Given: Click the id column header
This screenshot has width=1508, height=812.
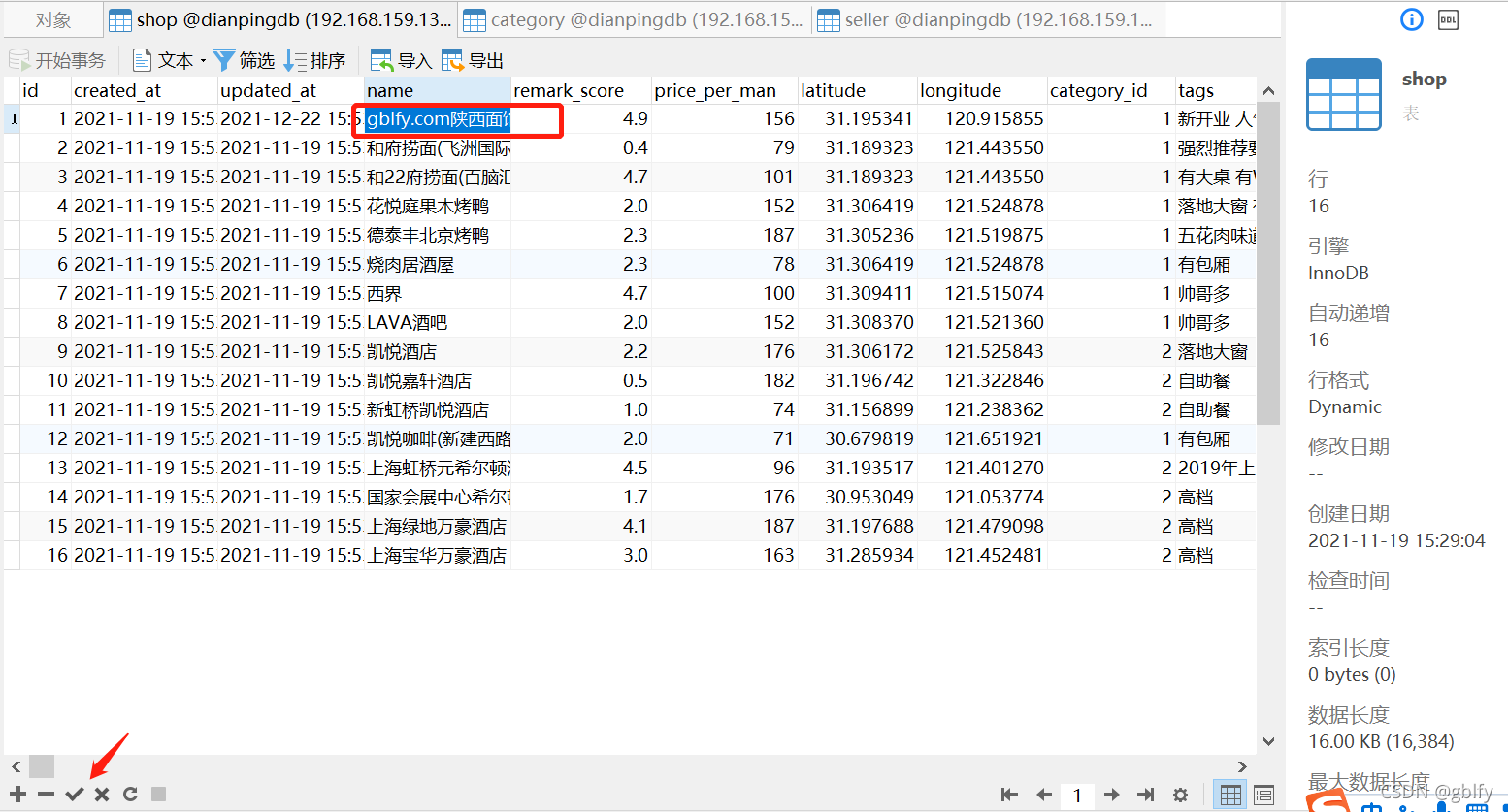Looking at the screenshot, I should pyautogui.click(x=46, y=90).
